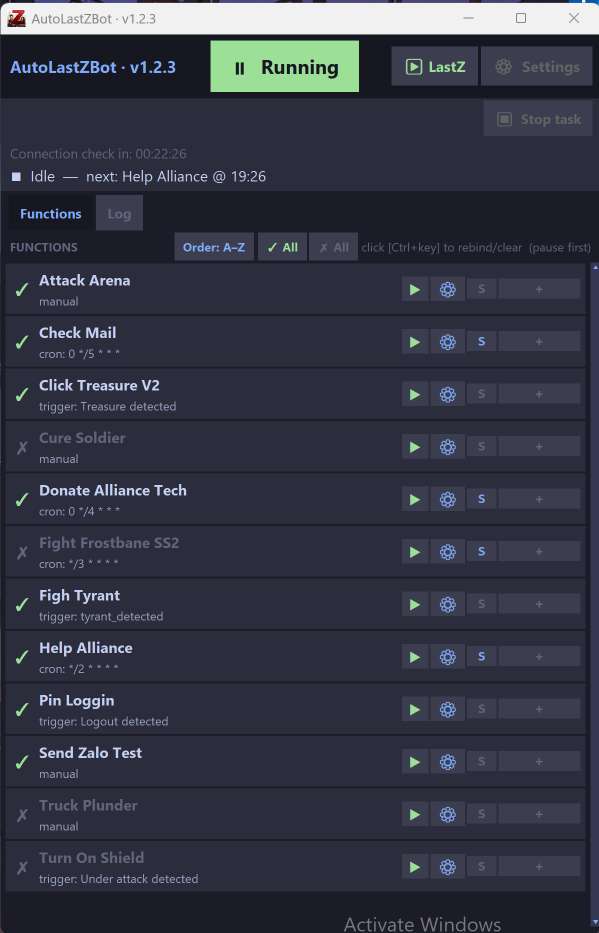This screenshot has height=933, width=599.
Task: Run the Figh Tyrant function
Action: (415, 605)
